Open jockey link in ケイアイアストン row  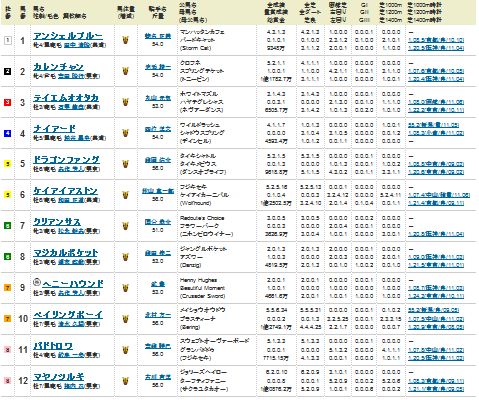tap(158, 191)
